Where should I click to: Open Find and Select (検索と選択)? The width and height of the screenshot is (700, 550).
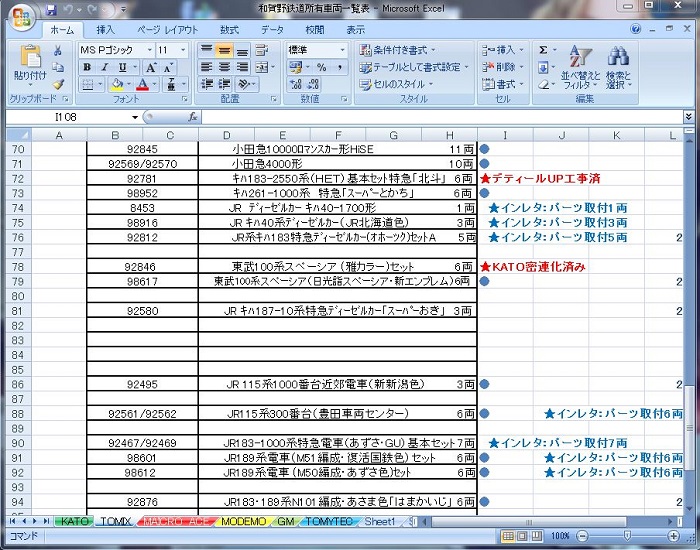[x=618, y=67]
